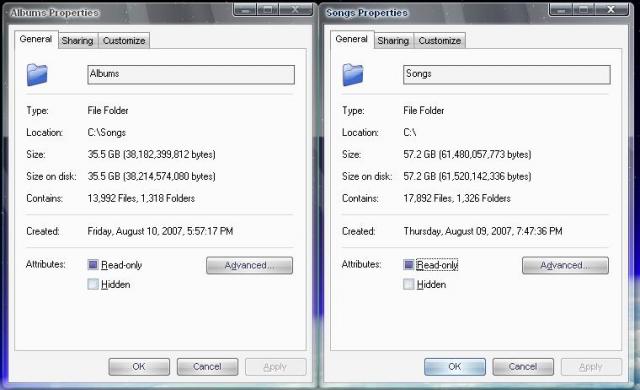Close the Songs Properties window
This screenshot has width=640, height=390.
click(611, 9)
